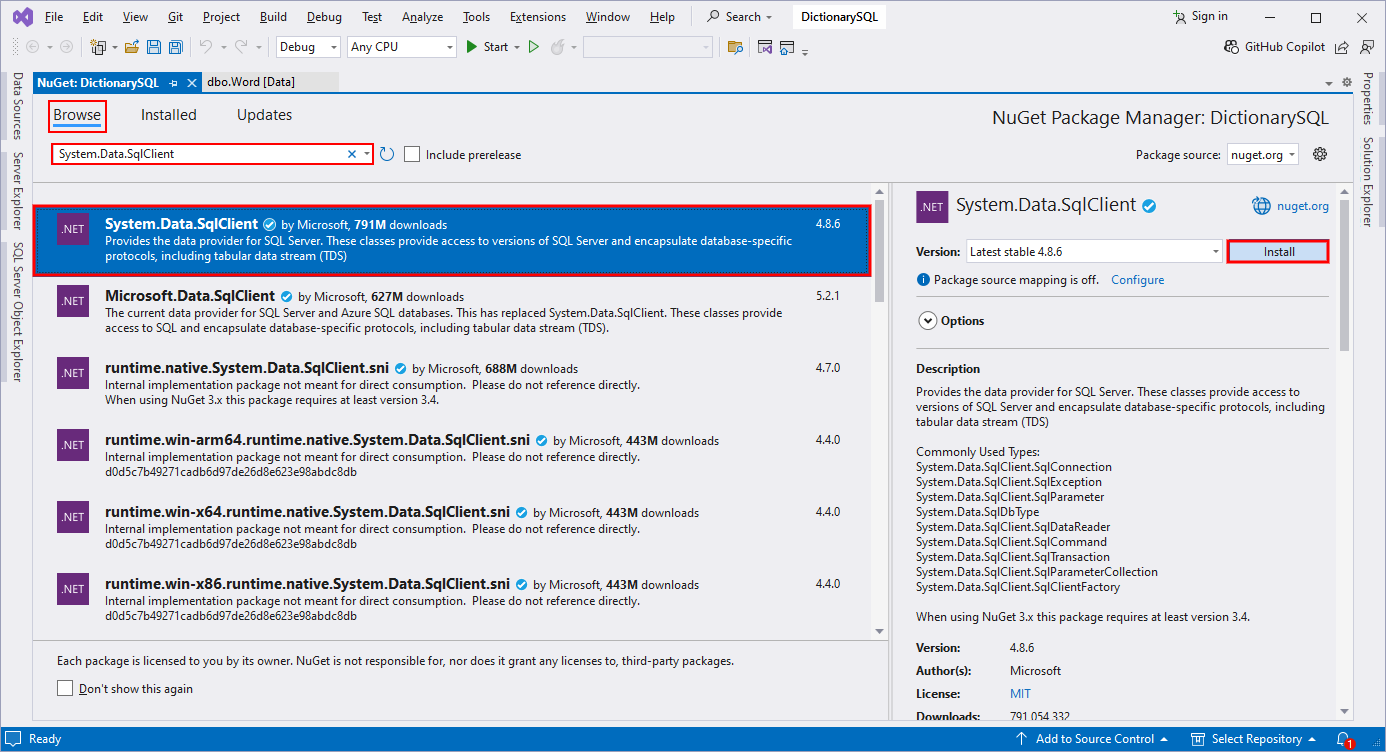Check Don't show this again
This screenshot has height=752, width=1386.
click(65, 687)
